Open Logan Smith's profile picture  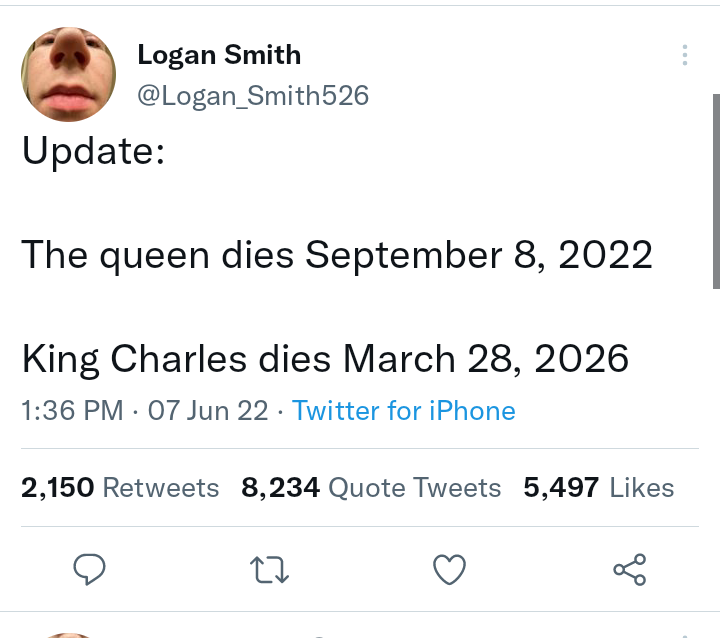tap(68, 73)
